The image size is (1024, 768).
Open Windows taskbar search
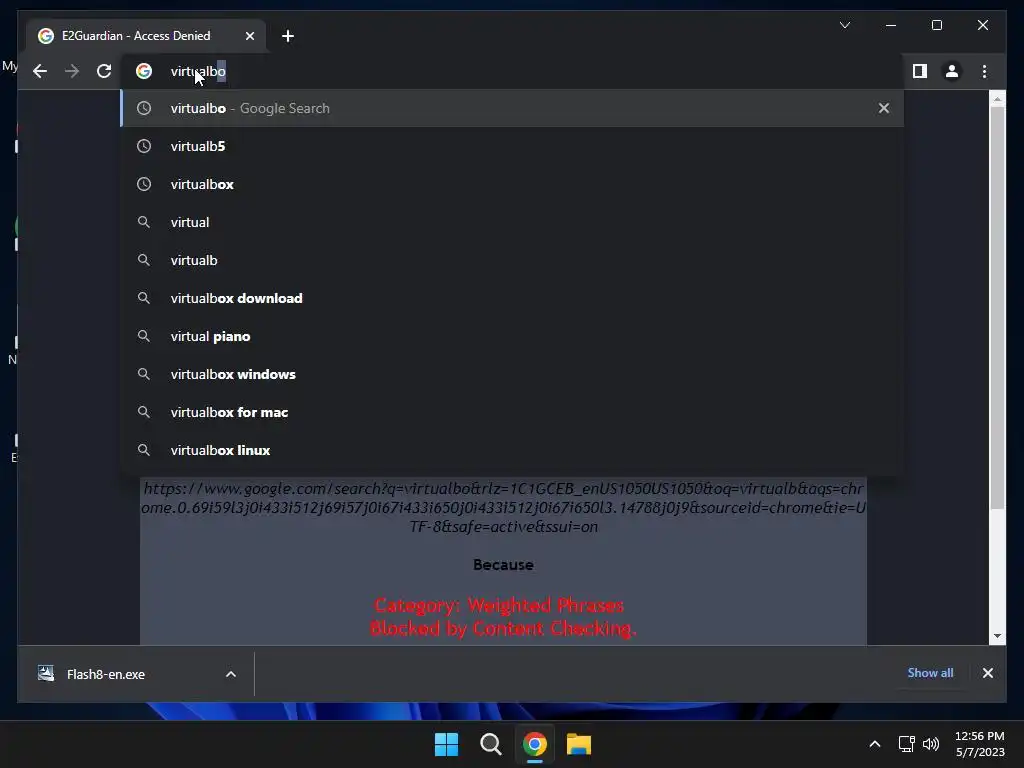coord(490,744)
